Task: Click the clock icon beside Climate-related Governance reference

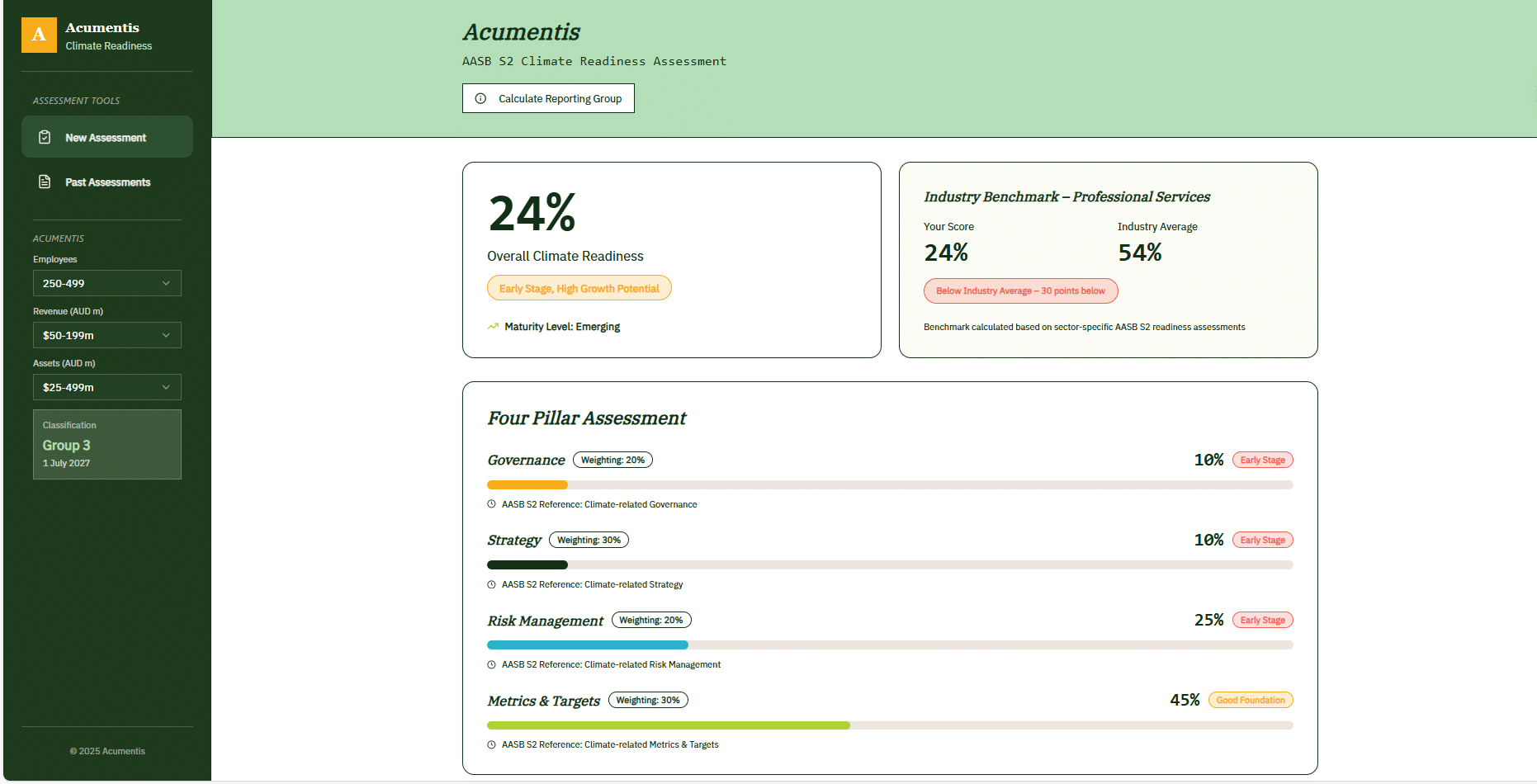Action: point(492,504)
